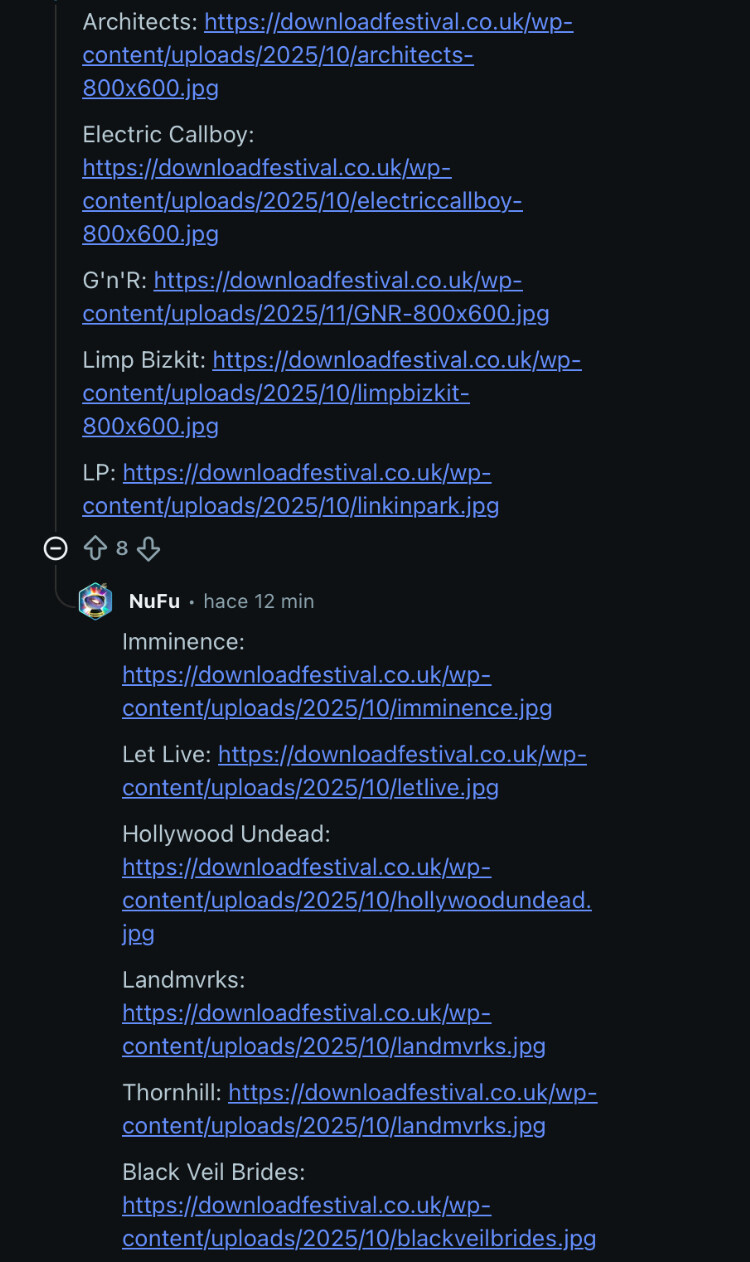The width and height of the screenshot is (750, 1262).
Task: Open NuFu's username profile
Action: [154, 601]
